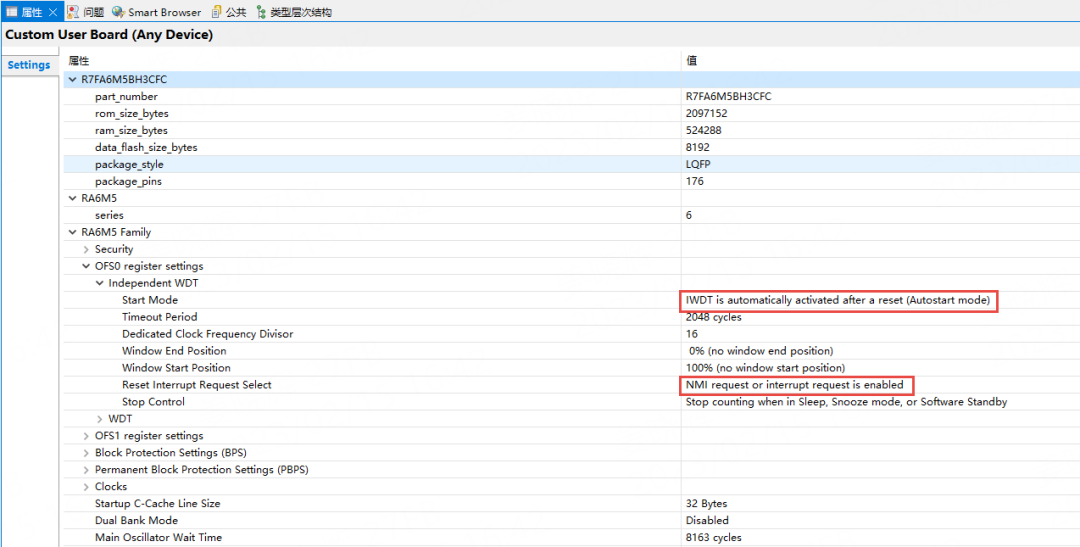The width and height of the screenshot is (1080, 547).
Task: Expand the Security node
Action: point(86,249)
